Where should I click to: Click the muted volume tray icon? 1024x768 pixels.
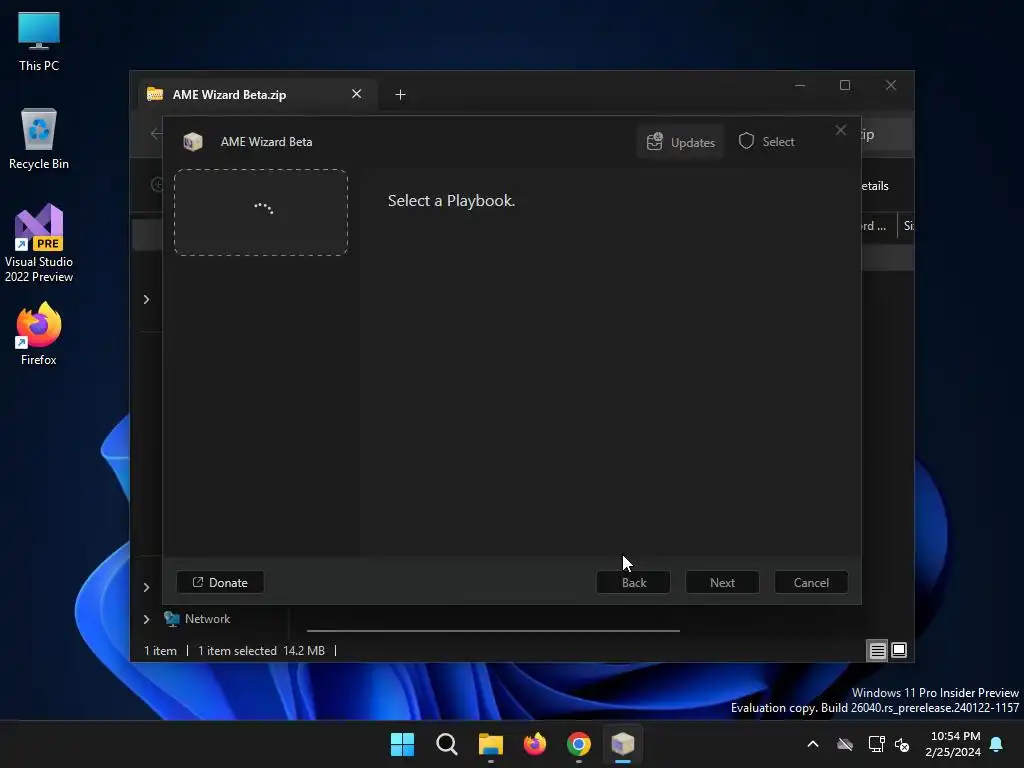pyautogui.click(x=902, y=744)
